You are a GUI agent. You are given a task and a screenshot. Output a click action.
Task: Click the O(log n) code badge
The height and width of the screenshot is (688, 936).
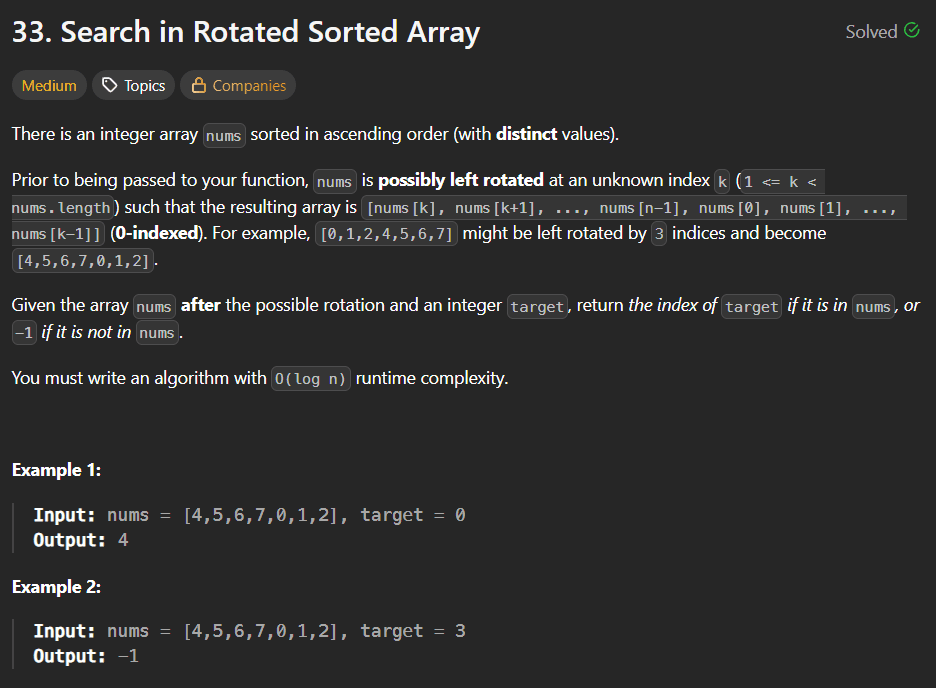310,378
